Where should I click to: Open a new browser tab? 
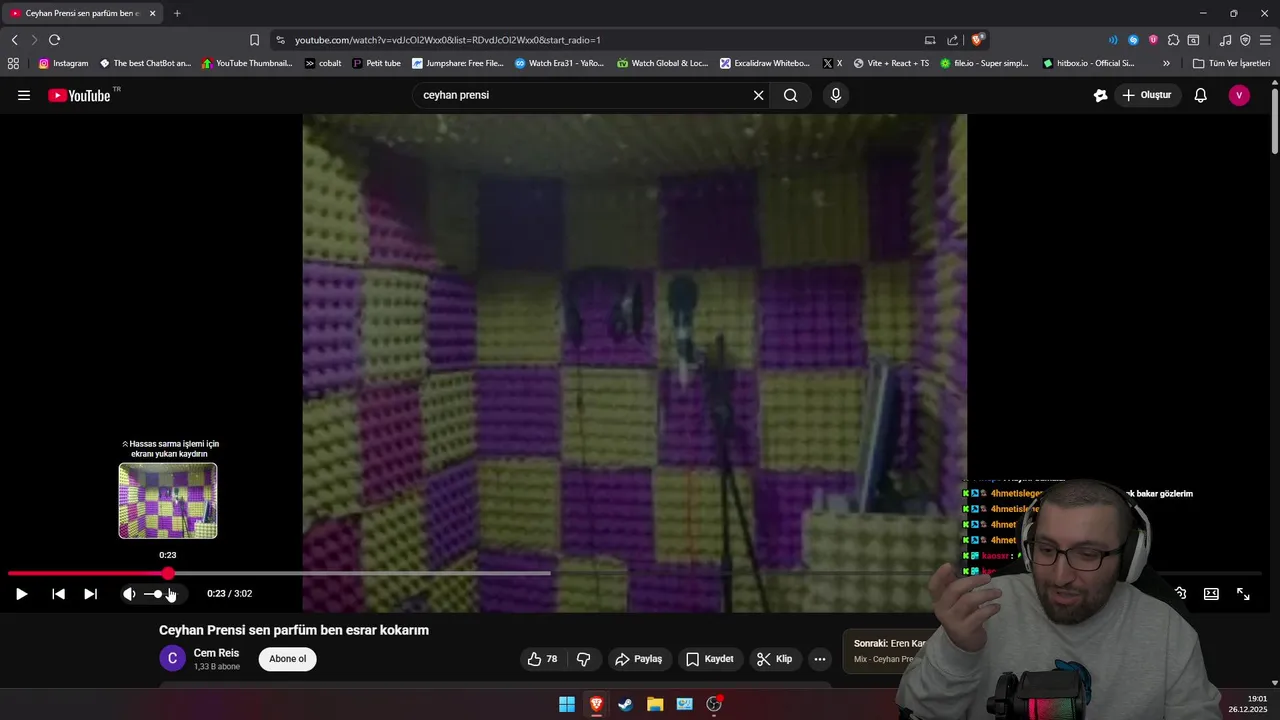tap(177, 13)
